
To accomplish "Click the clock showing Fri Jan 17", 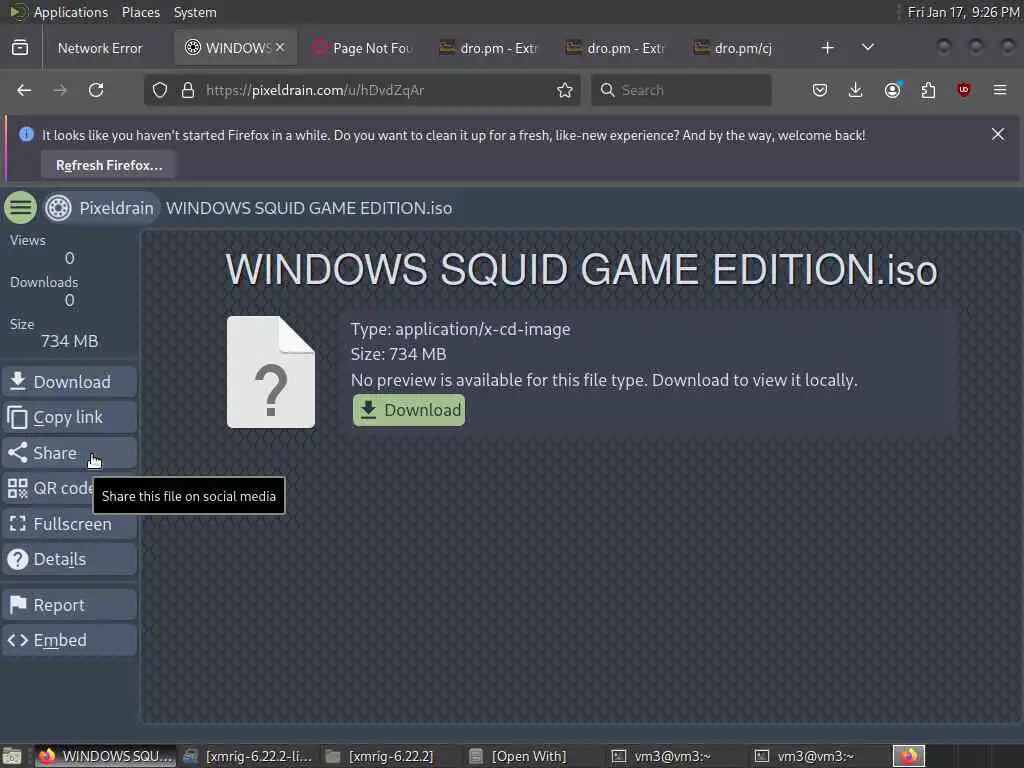I will pos(963,12).
